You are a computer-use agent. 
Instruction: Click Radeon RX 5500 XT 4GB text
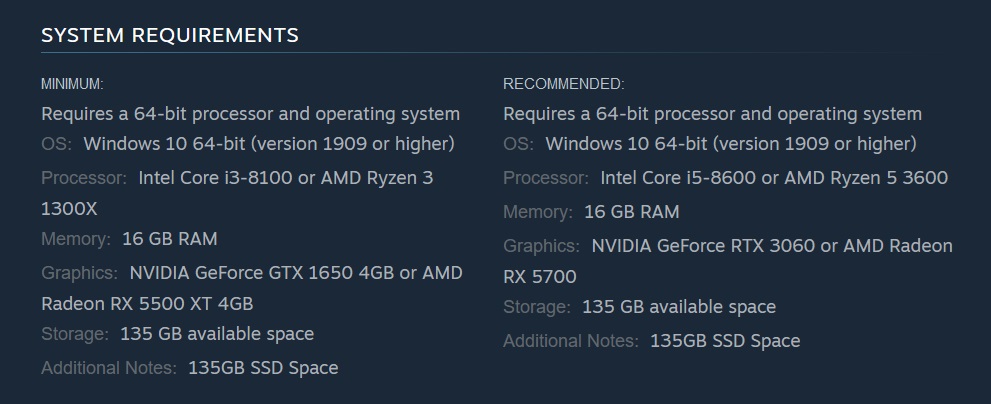(147, 303)
